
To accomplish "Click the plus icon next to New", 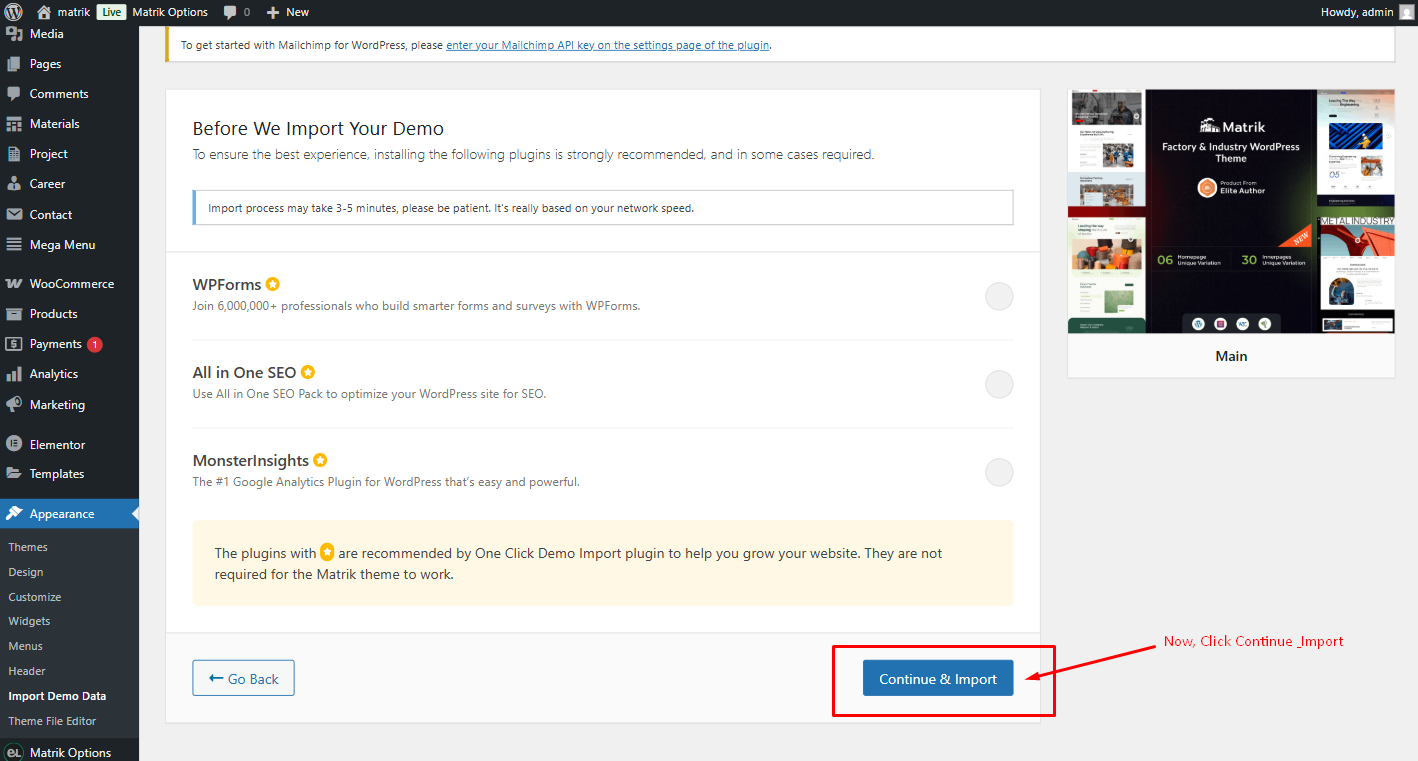I will coord(273,12).
